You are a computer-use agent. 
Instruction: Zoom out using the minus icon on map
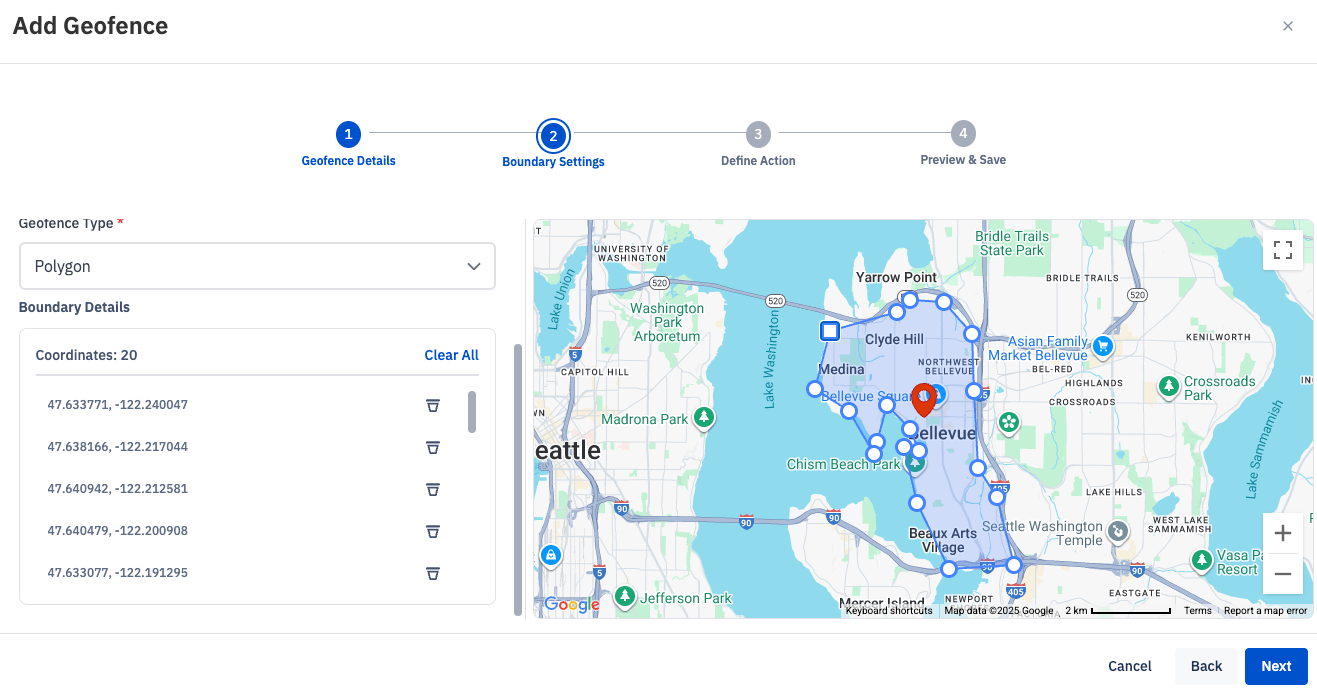[1282, 575]
